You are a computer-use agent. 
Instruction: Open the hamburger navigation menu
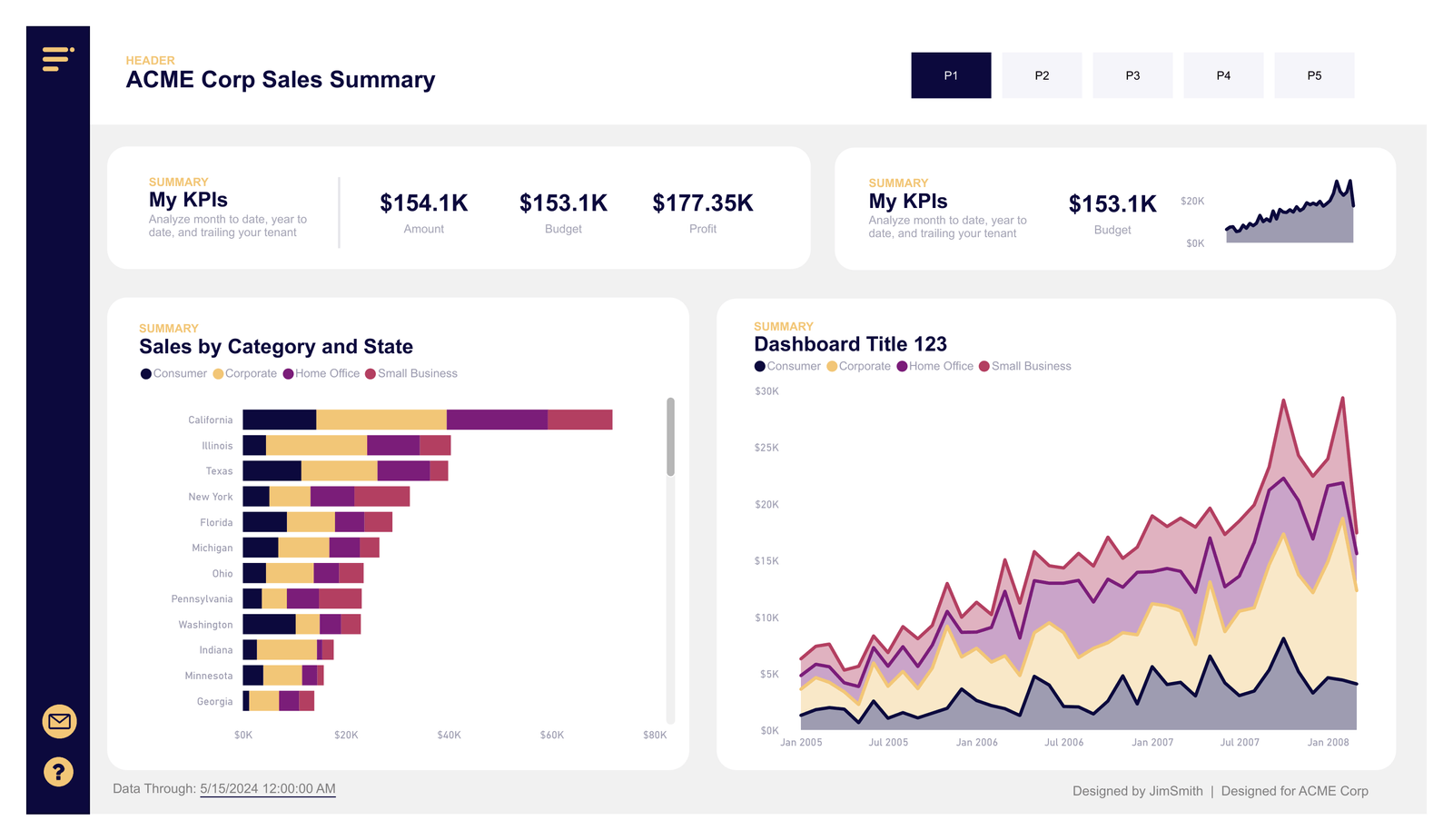[56, 58]
